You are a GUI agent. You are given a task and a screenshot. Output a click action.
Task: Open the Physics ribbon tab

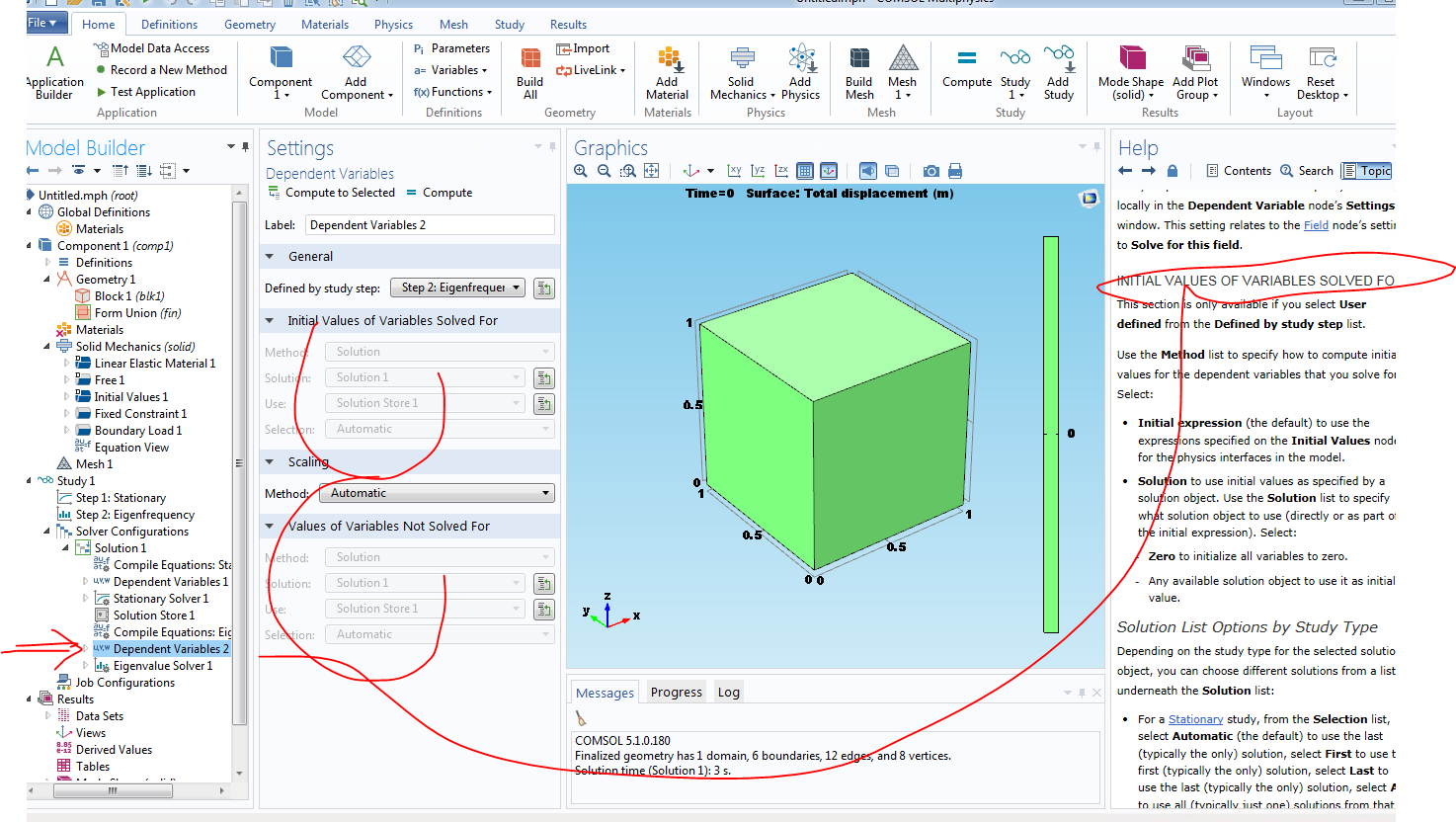(x=393, y=25)
